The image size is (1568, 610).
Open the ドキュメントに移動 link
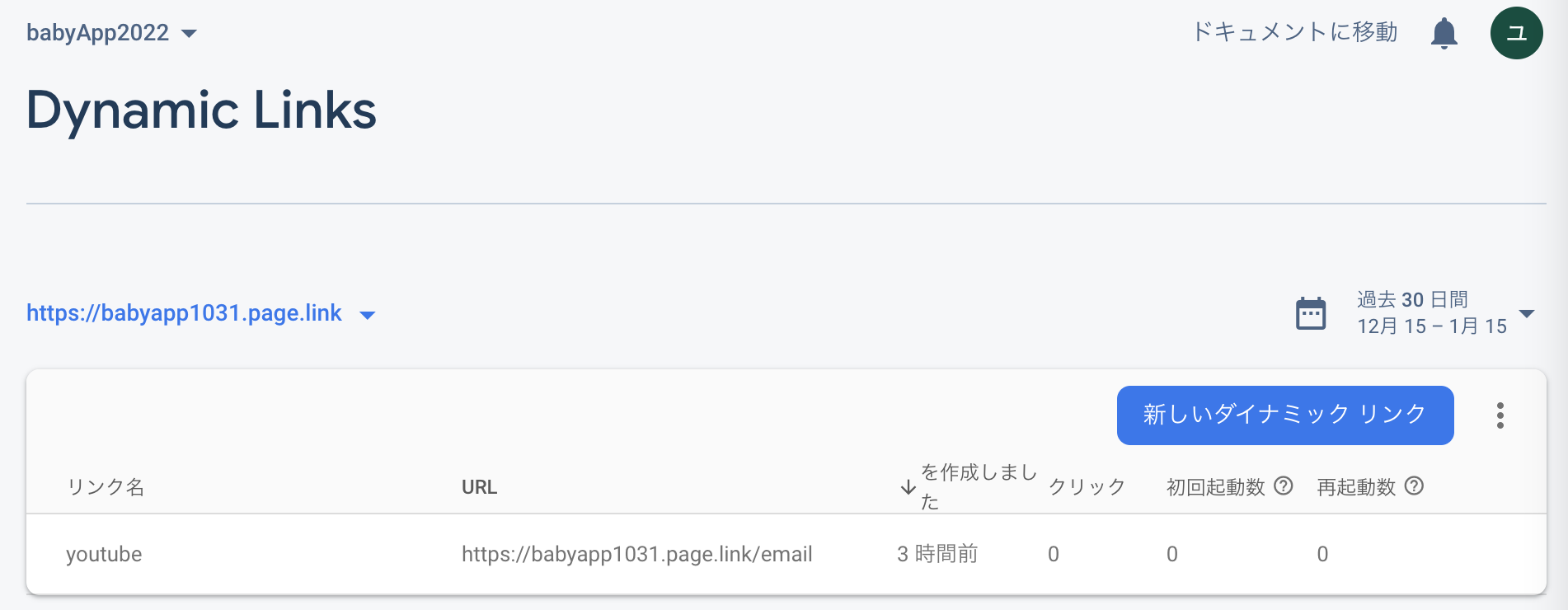[x=1294, y=32]
